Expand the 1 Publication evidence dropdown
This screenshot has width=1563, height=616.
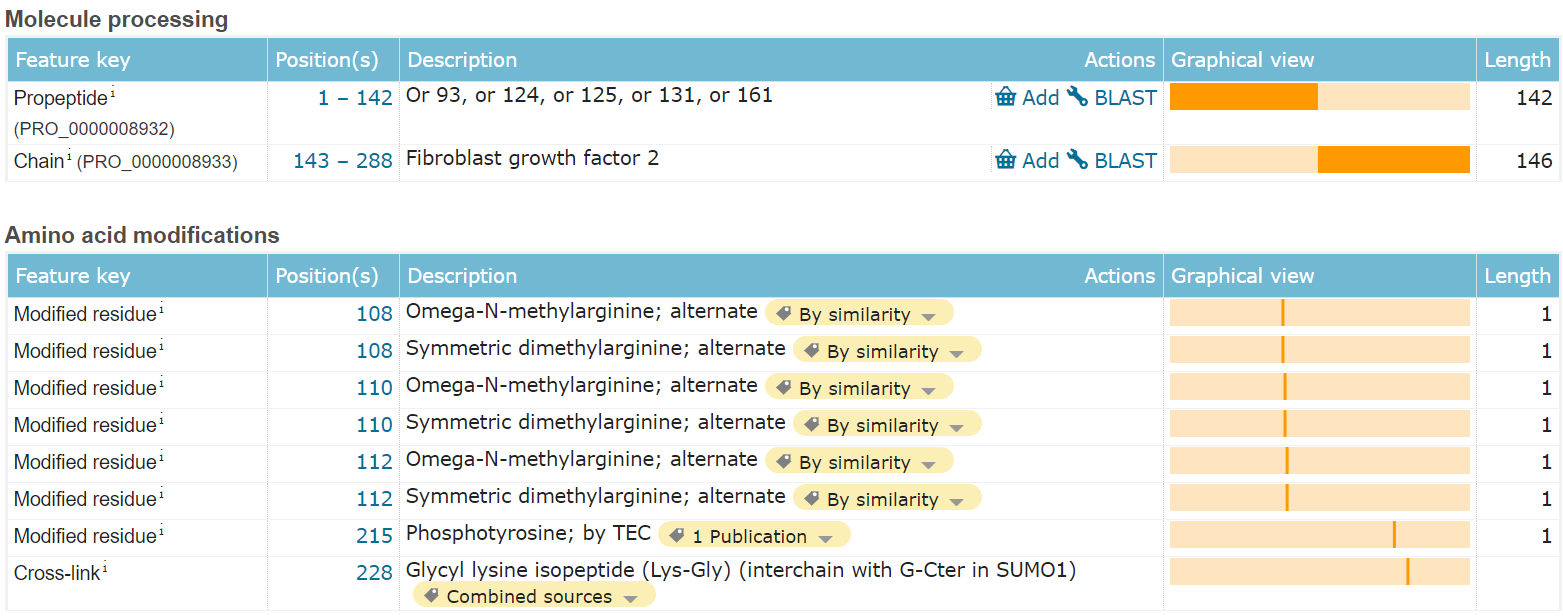825,538
